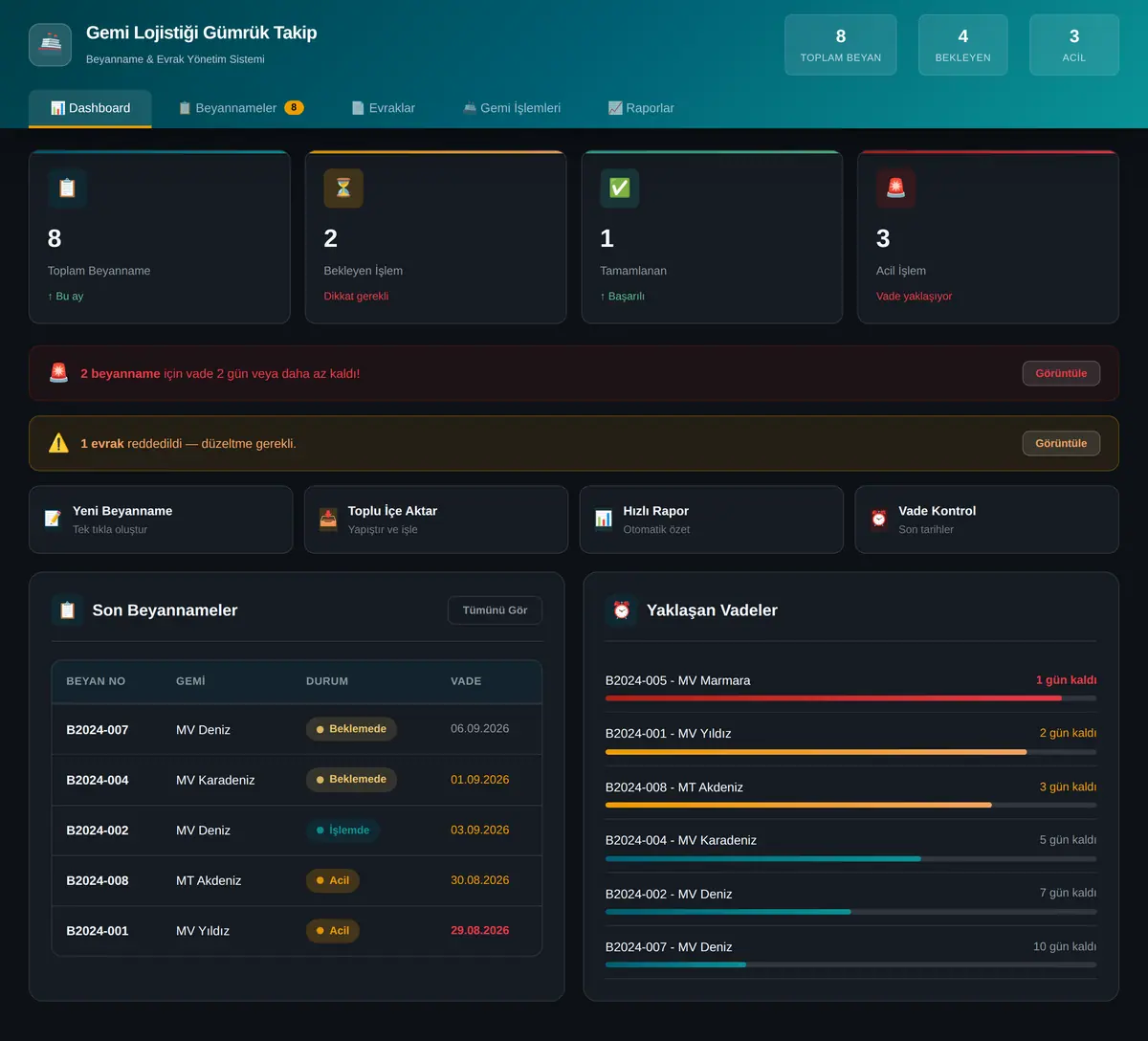Image resolution: width=1148 pixels, height=1041 pixels.
Task: Click the orange badge on Beyannameler tab
Action: [294, 108]
